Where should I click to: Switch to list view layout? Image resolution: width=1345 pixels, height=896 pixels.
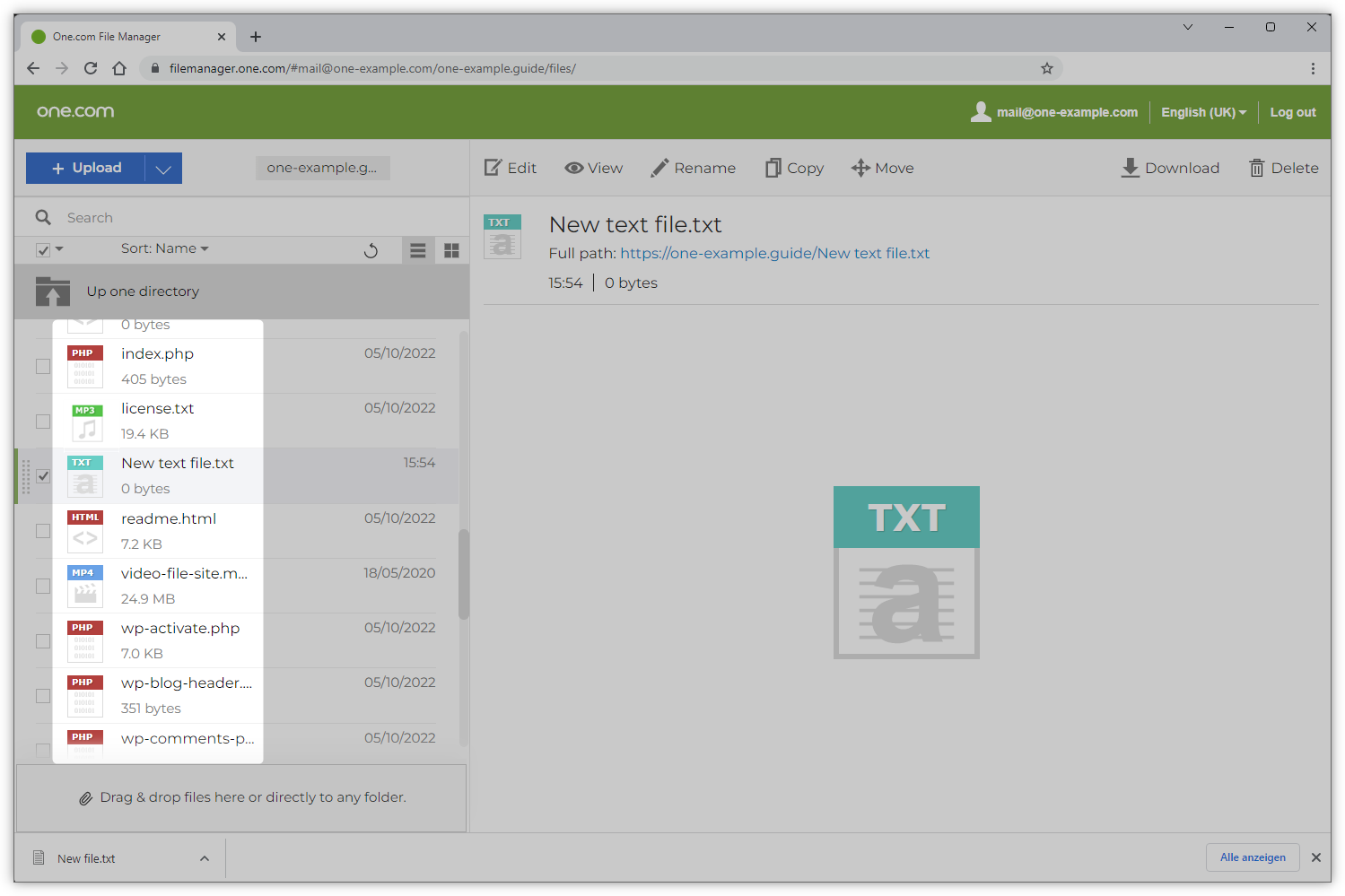click(418, 250)
